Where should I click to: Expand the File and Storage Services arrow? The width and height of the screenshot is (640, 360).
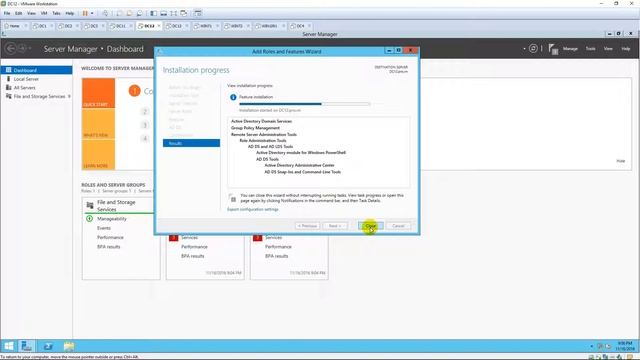pyautogui.click(x=69, y=96)
